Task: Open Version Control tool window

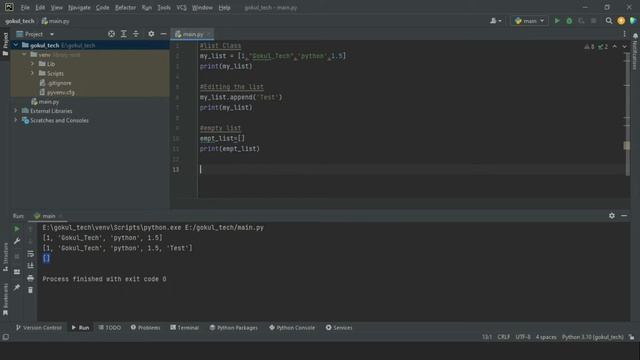Action: (x=38, y=327)
